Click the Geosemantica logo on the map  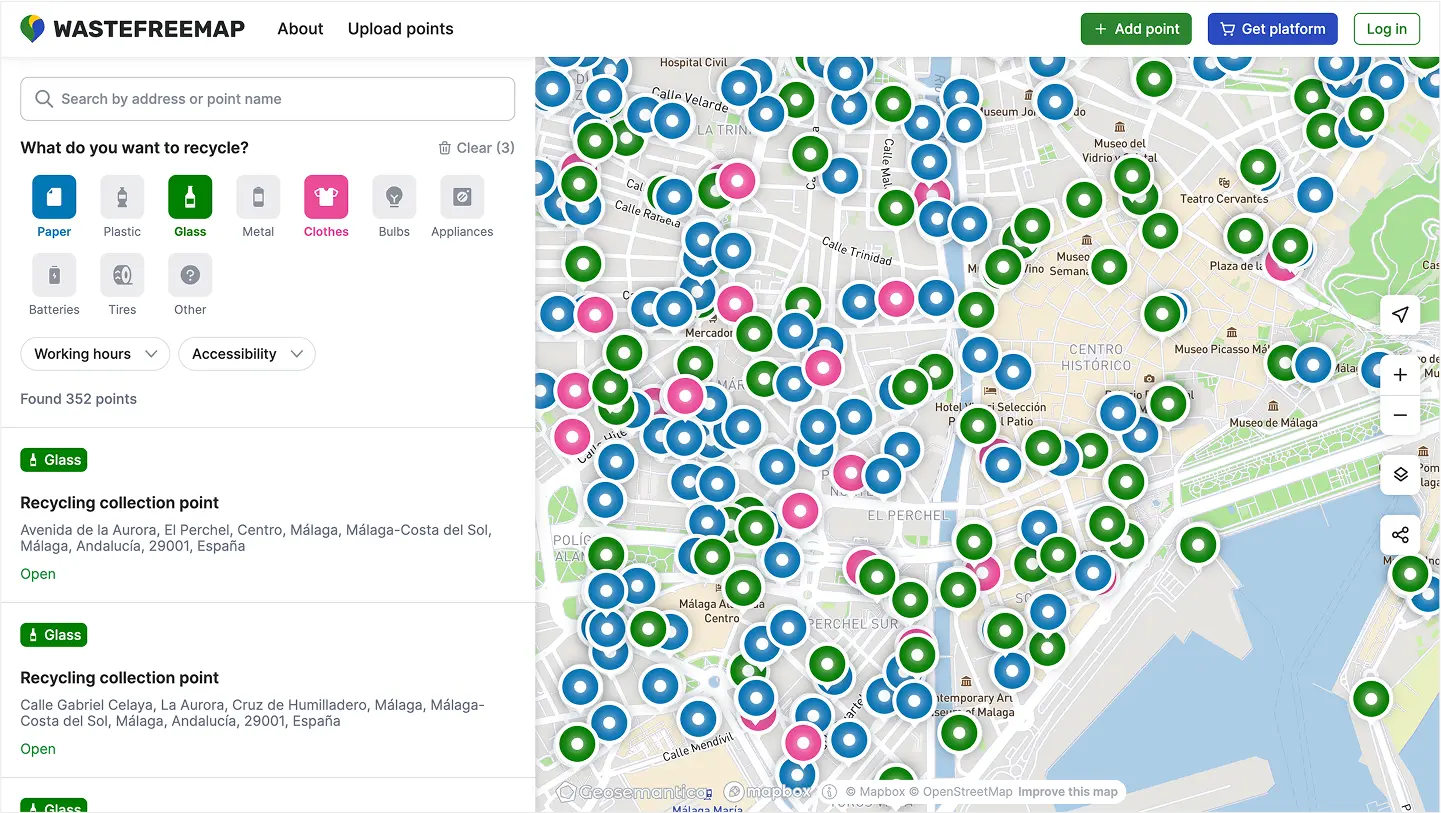[x=631, y=792]
